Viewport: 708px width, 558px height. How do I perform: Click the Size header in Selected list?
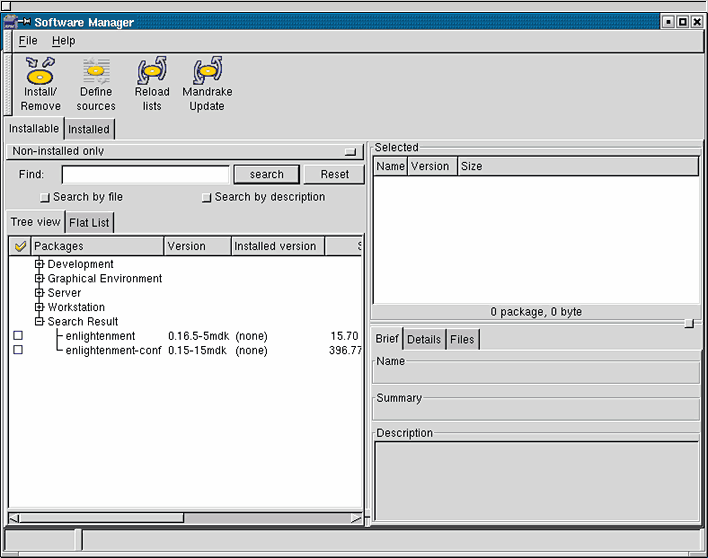578,166
